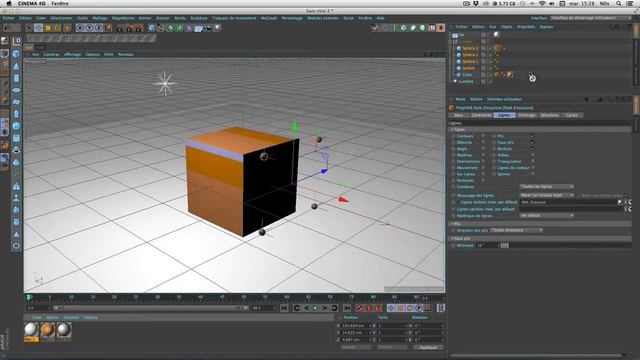Image resolution: width=640 pixels, height=360 pixels.
Task: Select the torus icon at palette bottom
Action: coord(16,246)
